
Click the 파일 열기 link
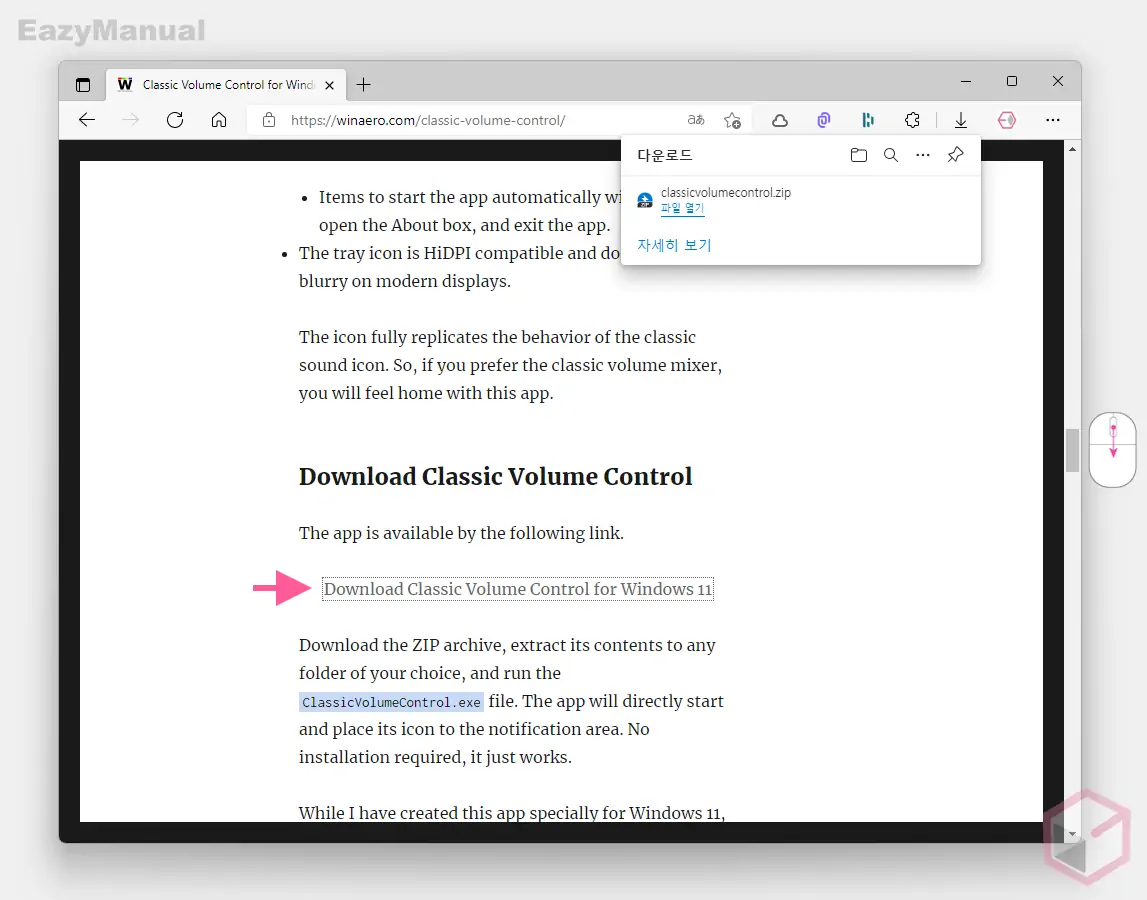pos(682,208)
